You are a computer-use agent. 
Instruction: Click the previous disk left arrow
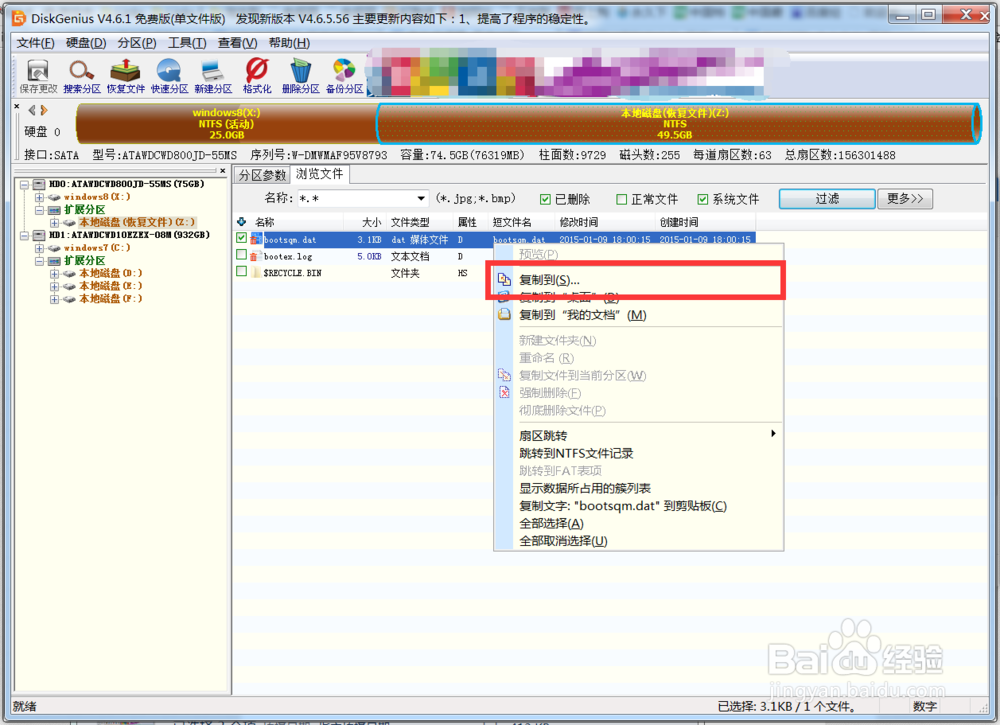click(x=31, y=110)
